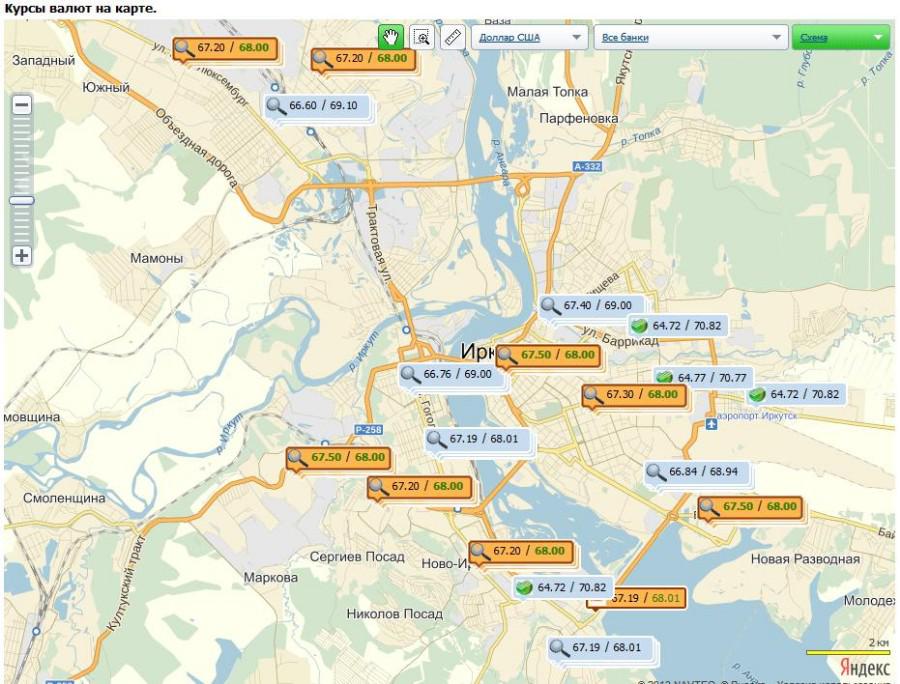The width and height of the screenshot is (900, 684).
Task: Click the Курсы валют на карте heading
Action: point(80,8)
